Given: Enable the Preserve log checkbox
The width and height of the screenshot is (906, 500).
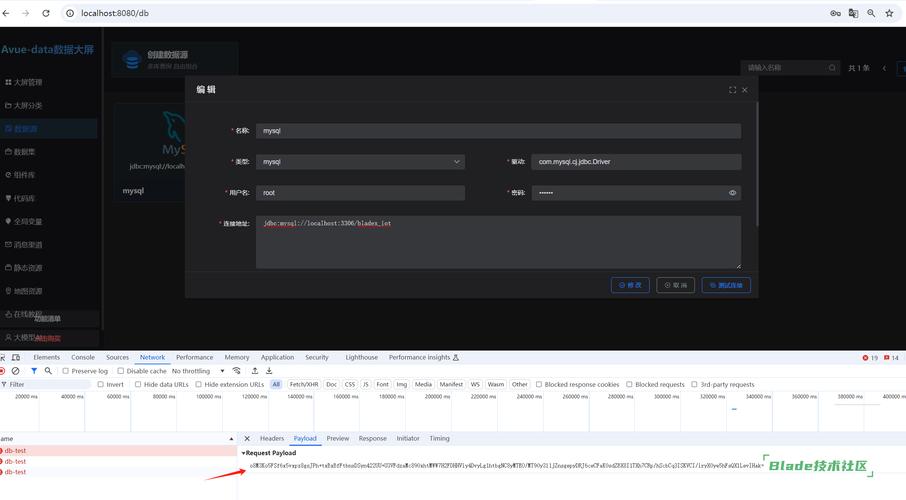Looking at the screenshot, I should tap(65, 371).
